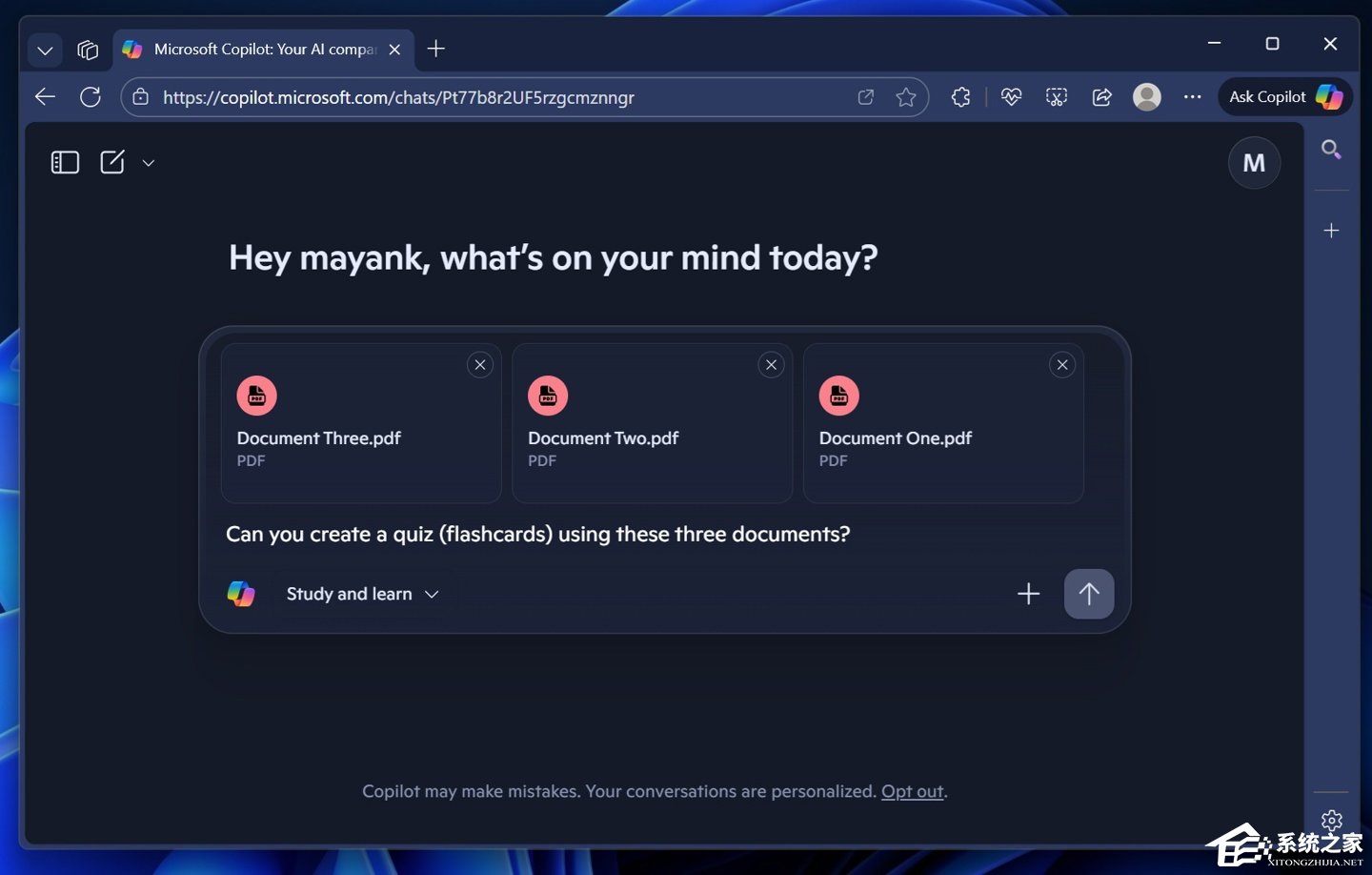
Task: Open the tab search dropdown arrow
Action: [x=45, y=50]
